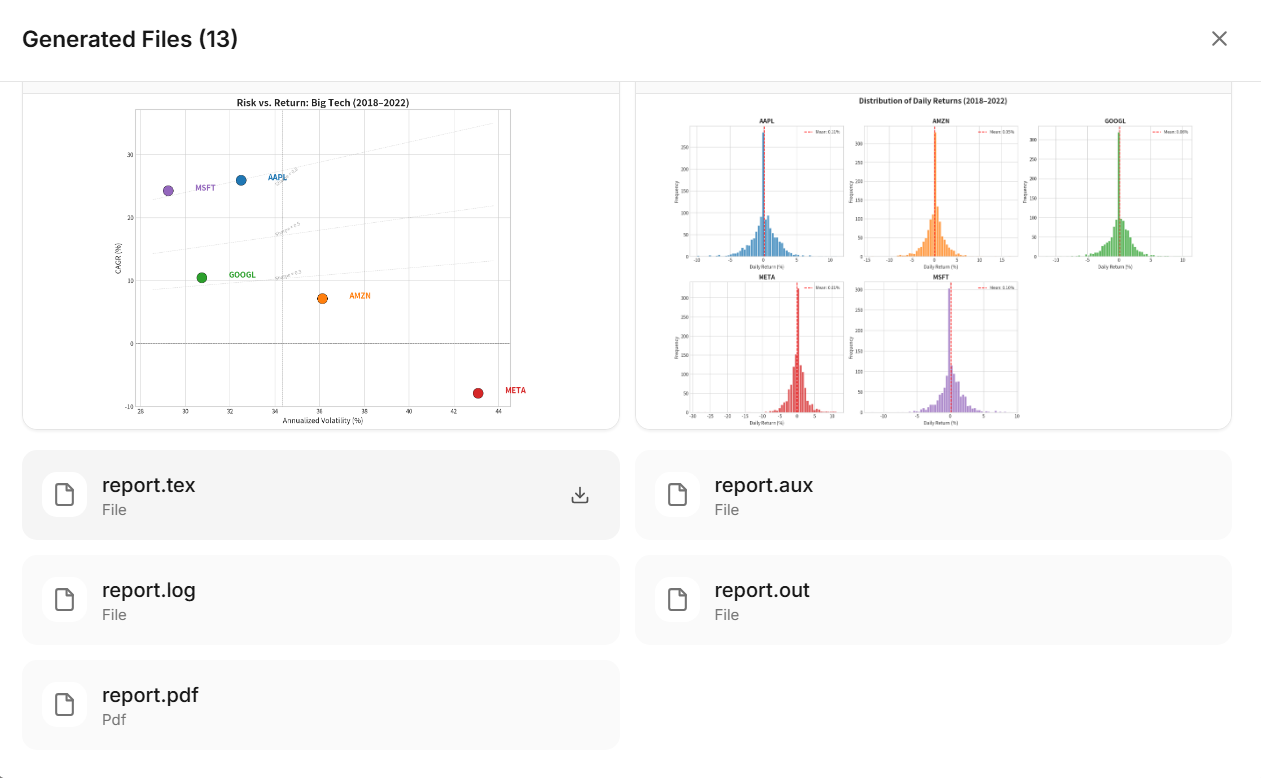Image resolution: width=1261 pixels, height=778 pixels.
Task: Download the report.tex file
Action: click(x=579, y=495)
